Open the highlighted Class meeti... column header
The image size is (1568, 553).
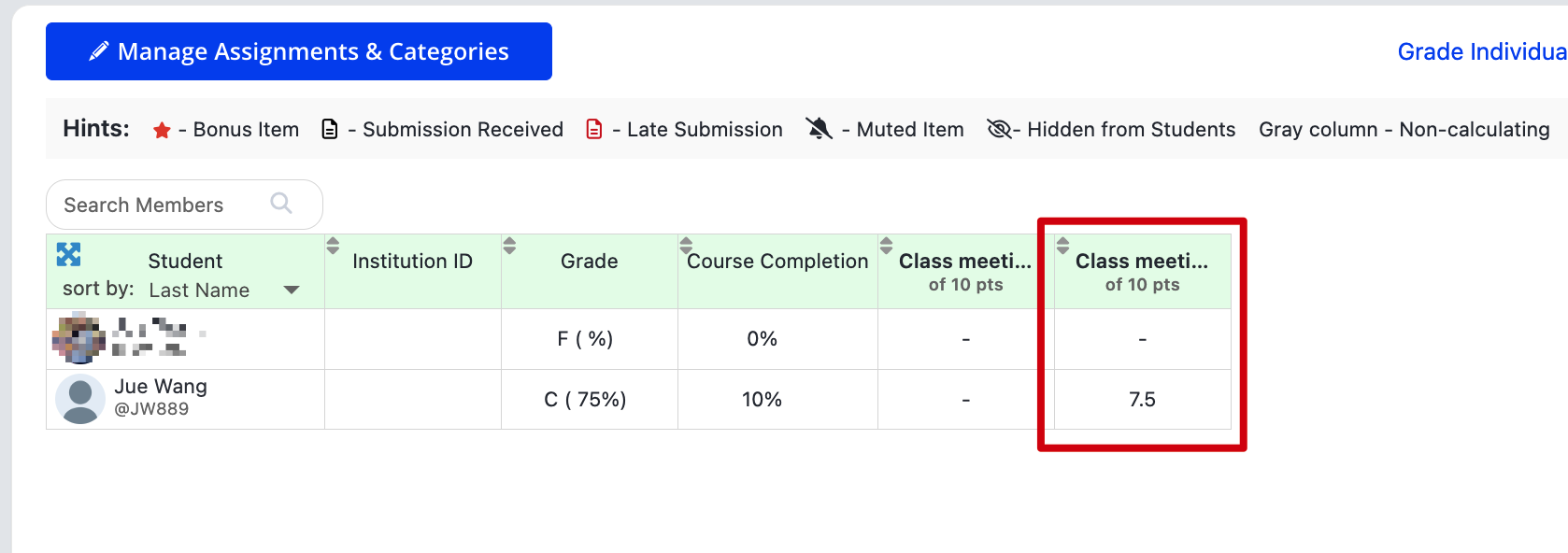coord(1142,261)
